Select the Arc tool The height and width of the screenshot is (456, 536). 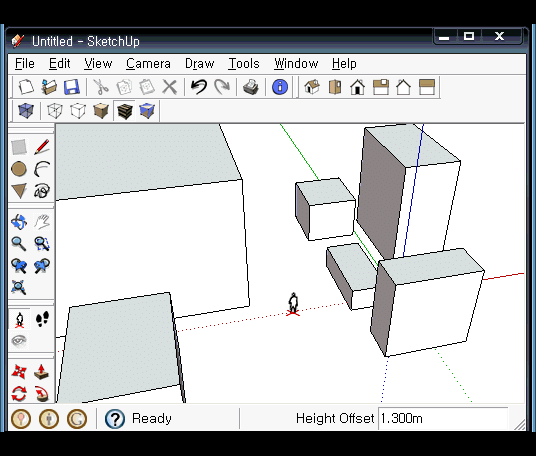[x=42, y=169]
